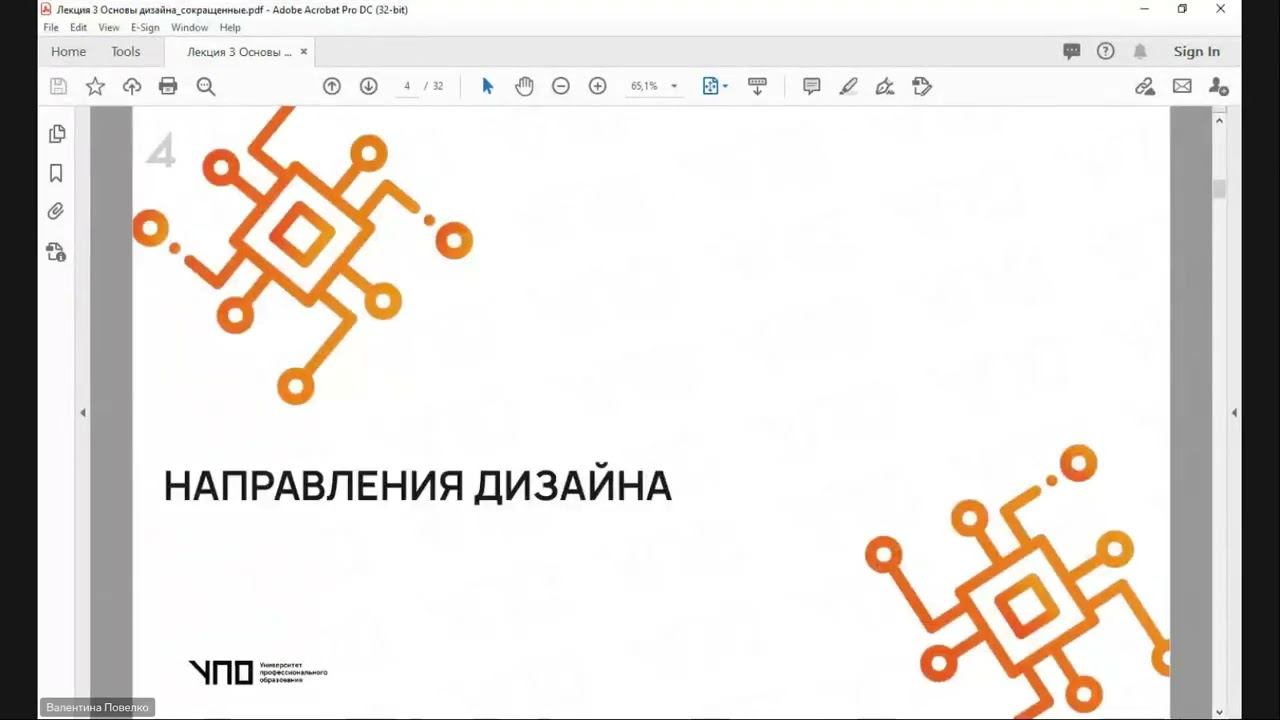Open the Bookmarks panel
Viewport: 1280px width, 720px height.
point(56,173)
